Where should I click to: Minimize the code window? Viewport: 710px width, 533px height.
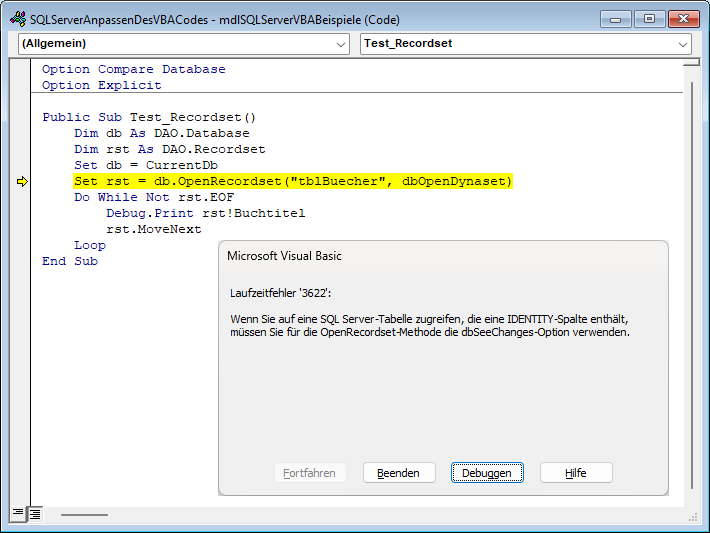coord(619,18)
